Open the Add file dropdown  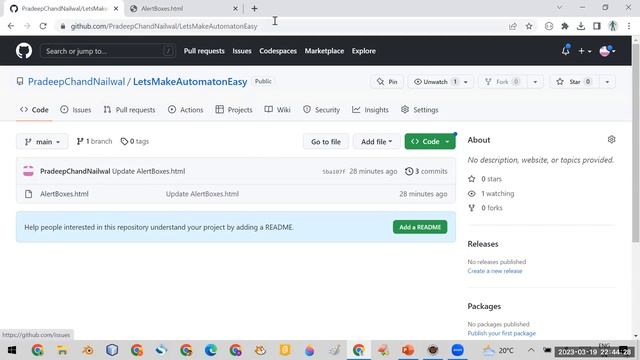376,142
